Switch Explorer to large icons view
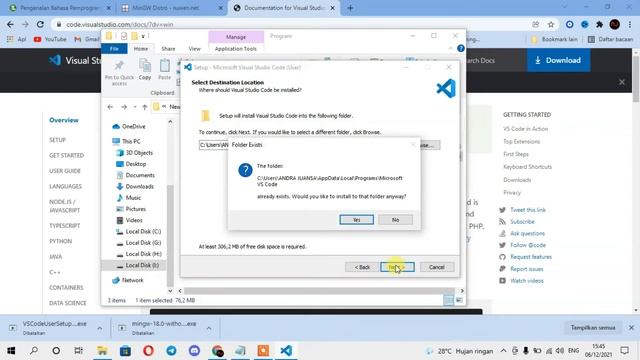This screenshot has height=360, width=640. click(x=459, y=300)
